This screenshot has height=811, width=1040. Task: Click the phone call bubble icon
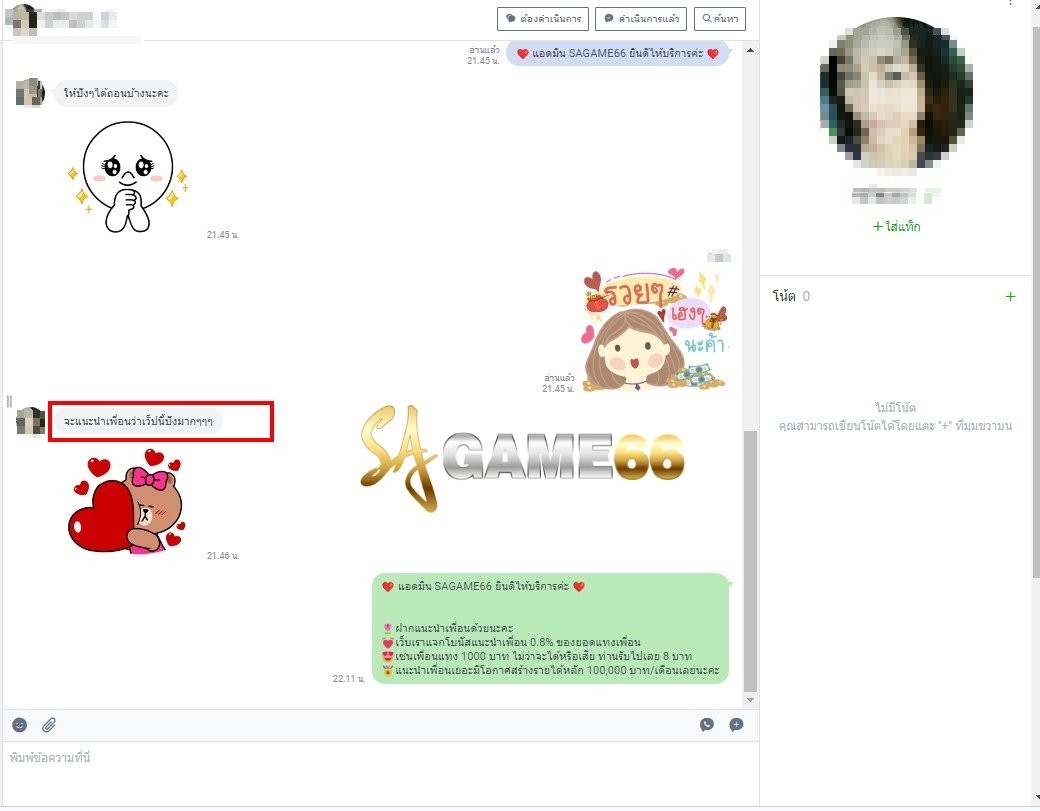pos(707,725)
